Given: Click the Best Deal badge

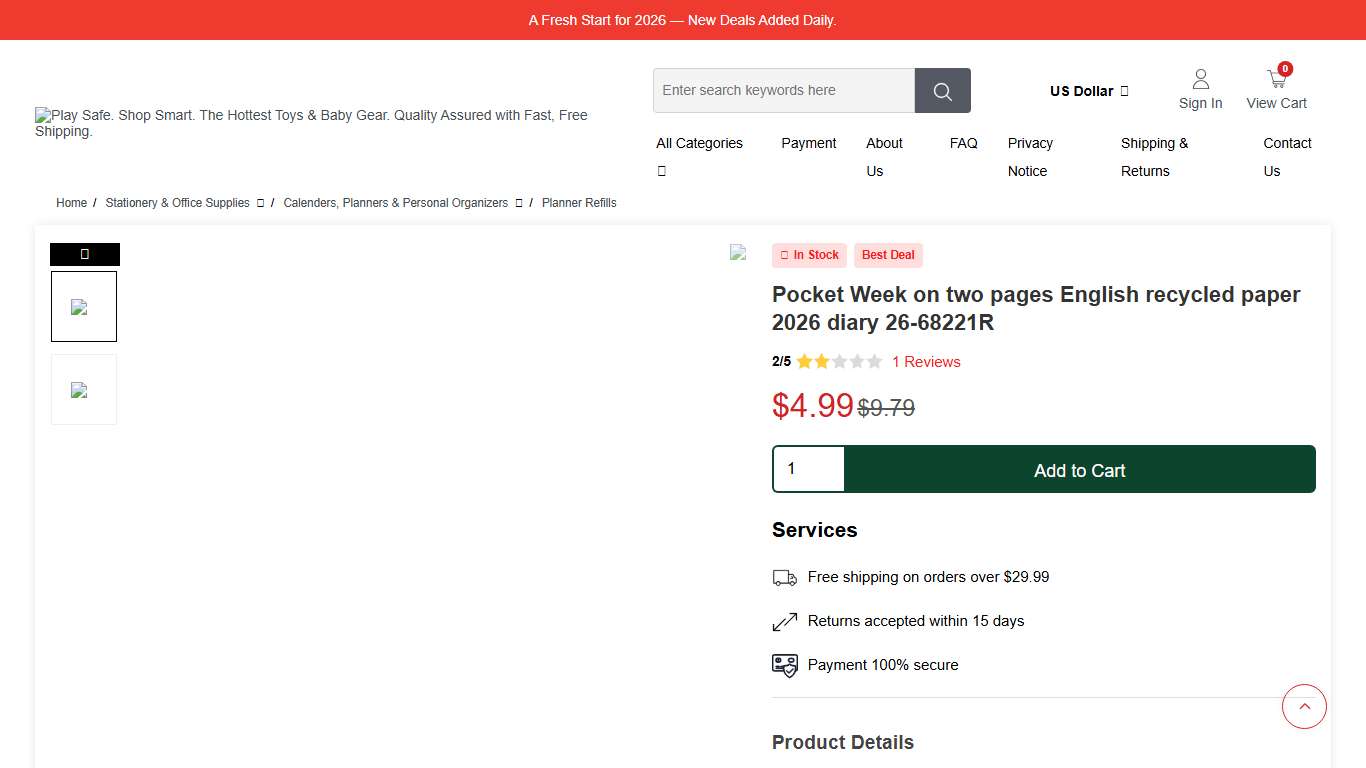Looking at the screenshot, I should pos(888,255).
